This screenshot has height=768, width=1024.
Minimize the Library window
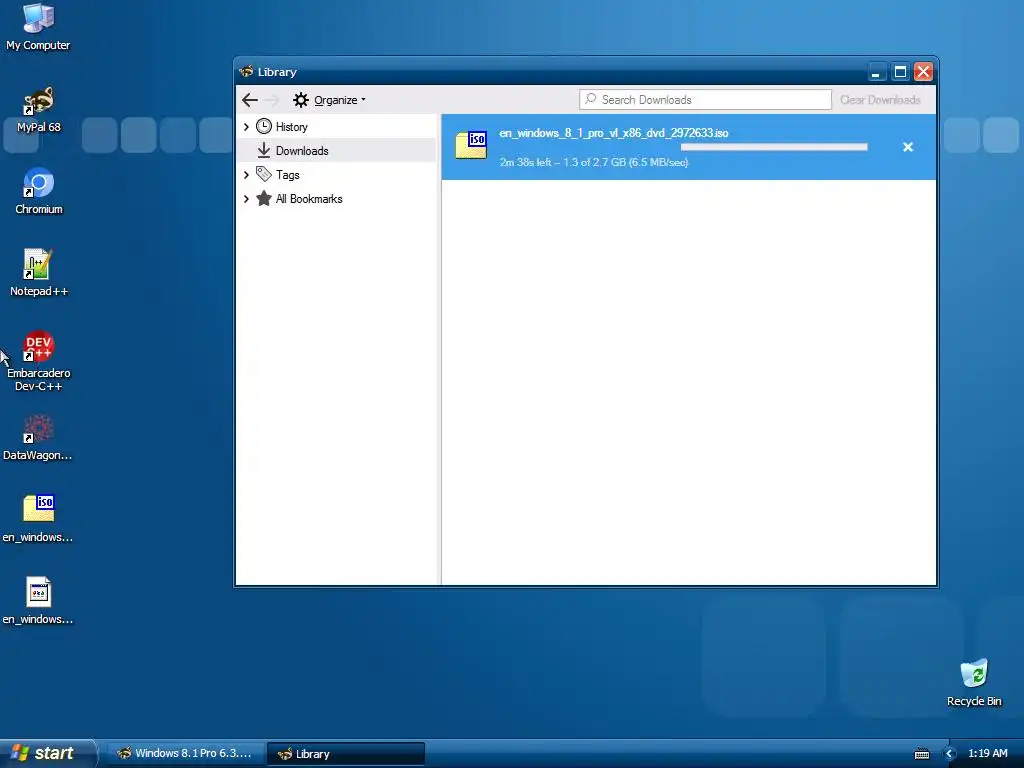(x=876, y=72)
